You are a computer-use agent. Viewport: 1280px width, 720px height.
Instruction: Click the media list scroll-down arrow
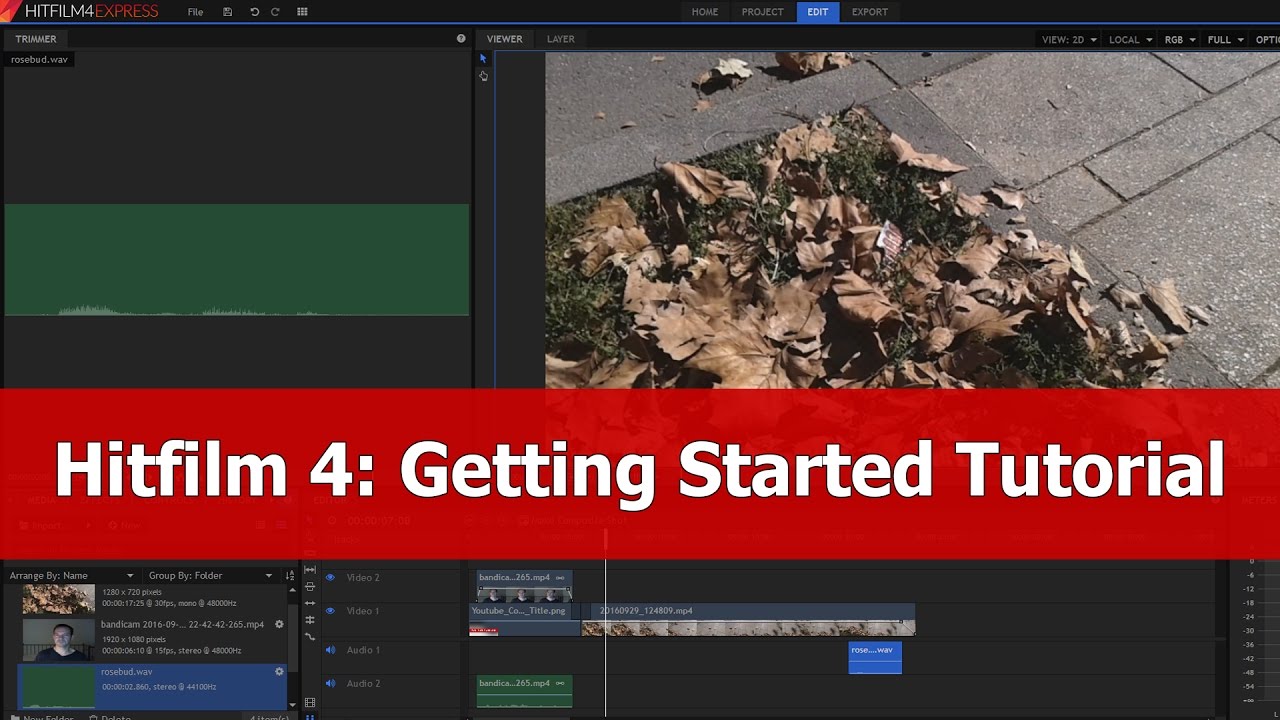click(x=292, y=705)
